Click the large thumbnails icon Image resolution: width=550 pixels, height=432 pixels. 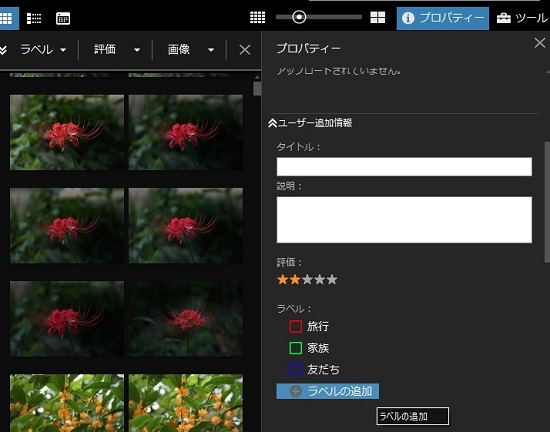[377, 17]
